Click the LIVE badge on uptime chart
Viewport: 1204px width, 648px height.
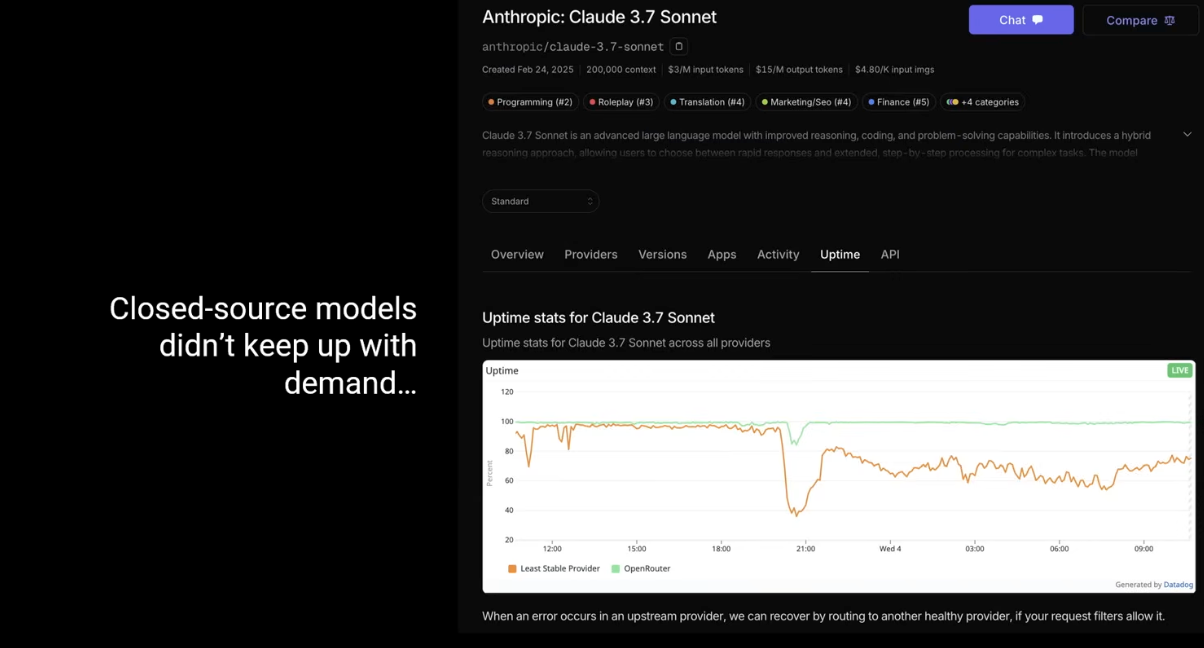pyautogui.click(x=1180, y=370)
